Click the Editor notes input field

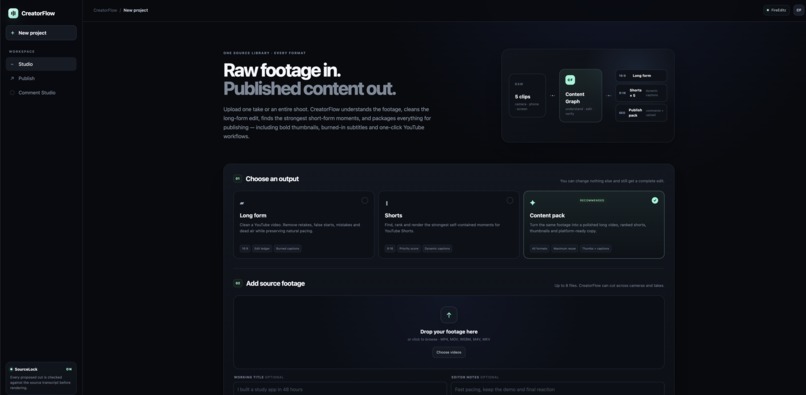pos(558,389)
